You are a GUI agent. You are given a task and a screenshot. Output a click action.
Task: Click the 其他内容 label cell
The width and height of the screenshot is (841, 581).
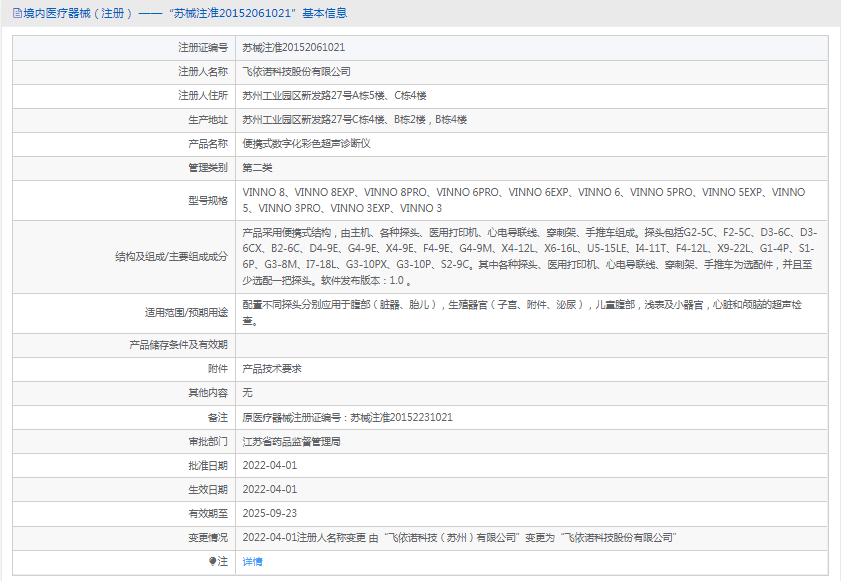tap(124, 393)
